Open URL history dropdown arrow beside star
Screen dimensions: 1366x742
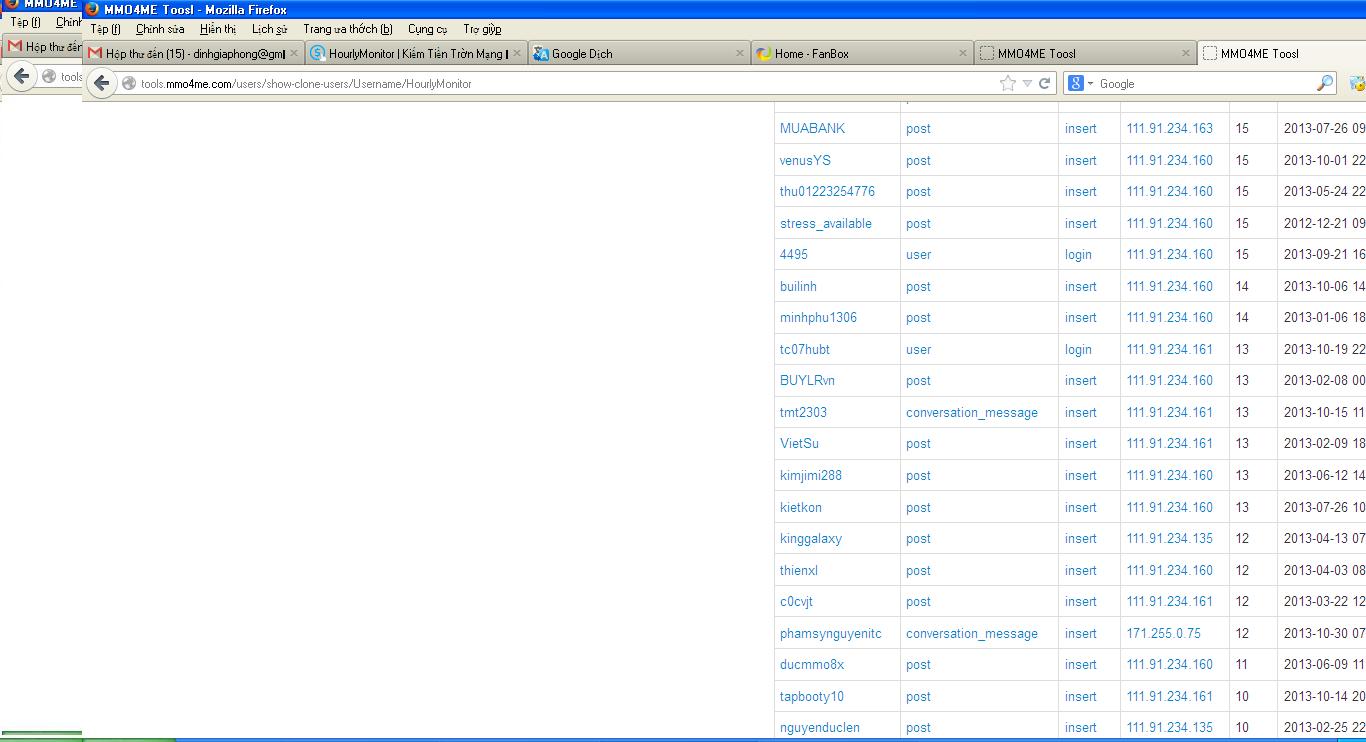1027,84
